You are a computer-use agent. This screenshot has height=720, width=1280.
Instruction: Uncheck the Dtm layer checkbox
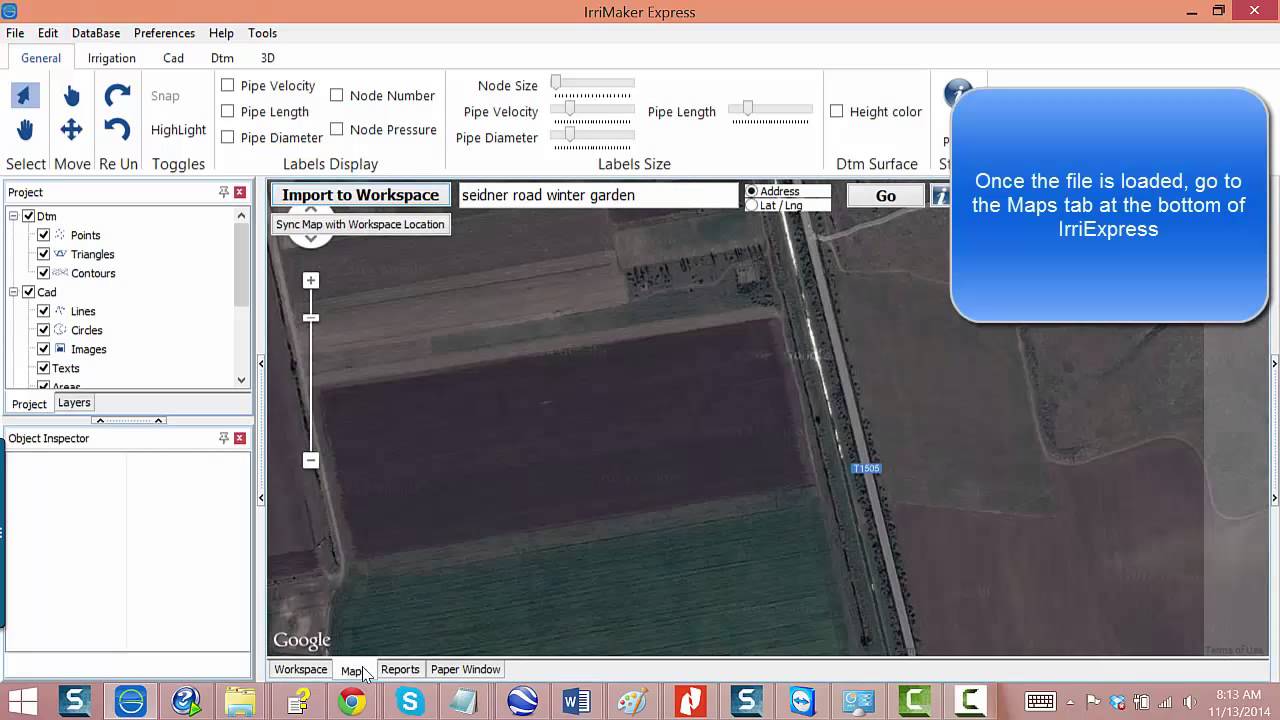pos(29,216)
